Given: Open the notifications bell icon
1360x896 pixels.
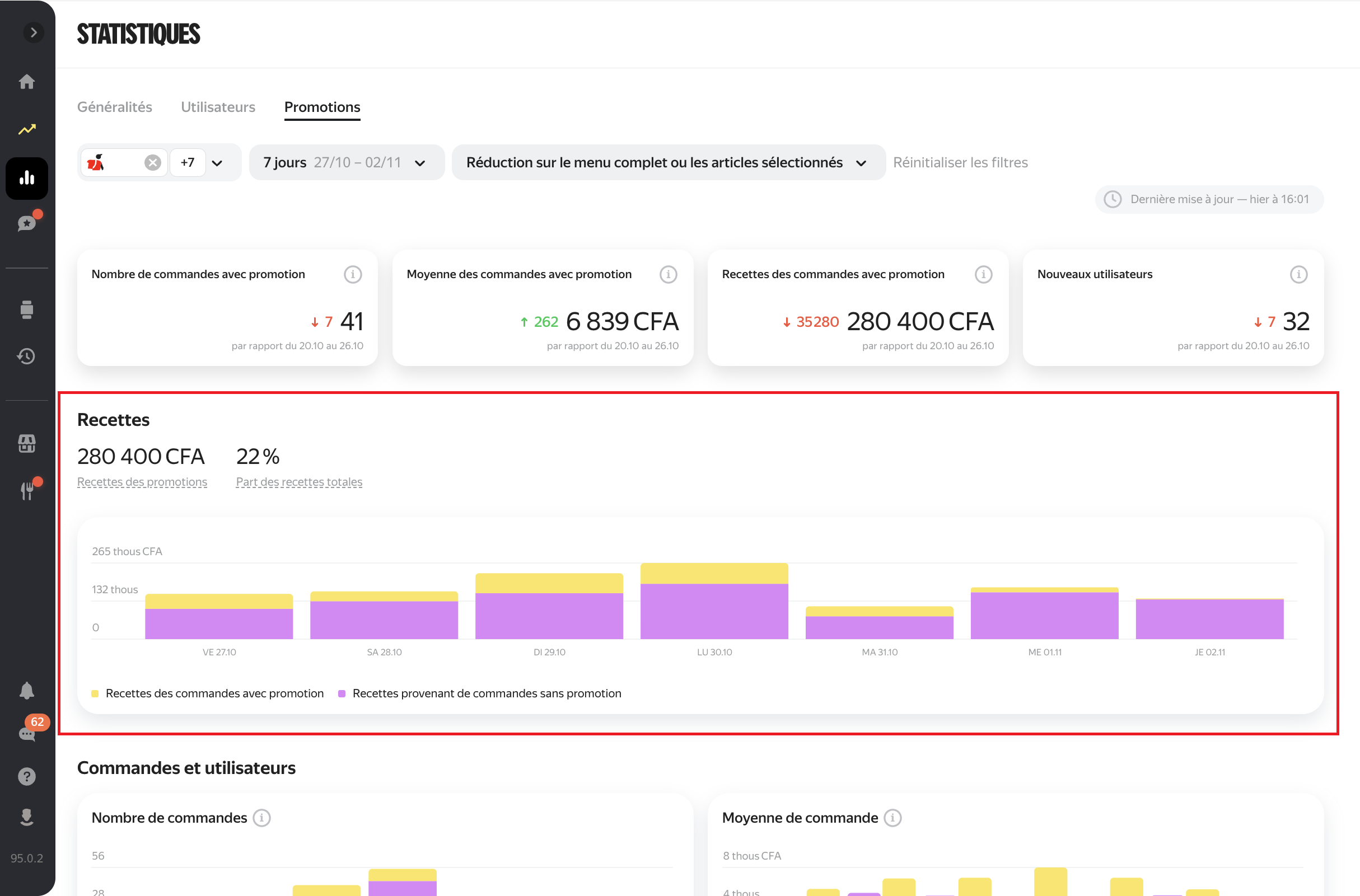Looking at the screenshot, I should click(27, 690).
